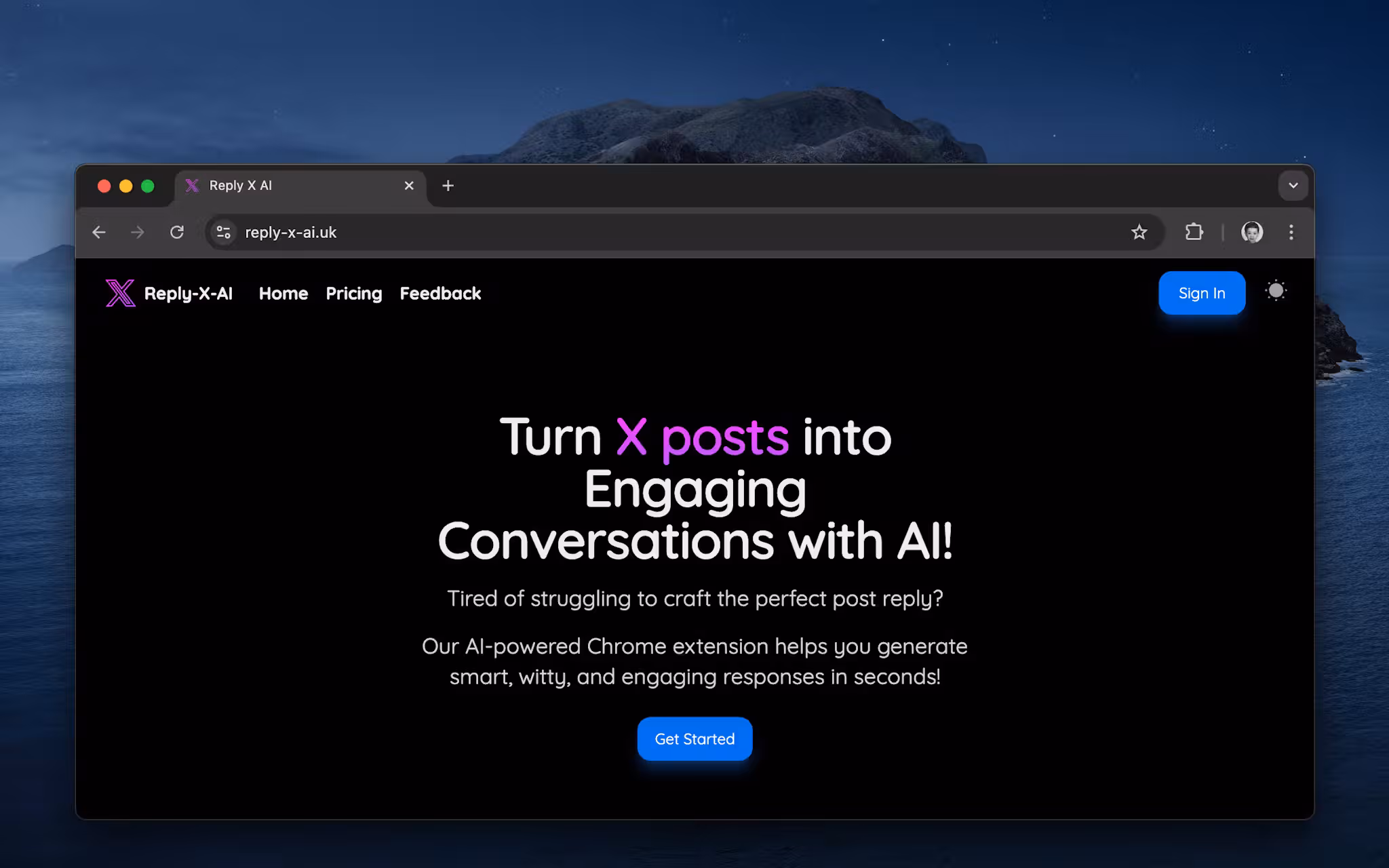The width and height of the screenshot is (1389, 868).
Task: Click the Get Started button
Action: (x=694, y=739)
